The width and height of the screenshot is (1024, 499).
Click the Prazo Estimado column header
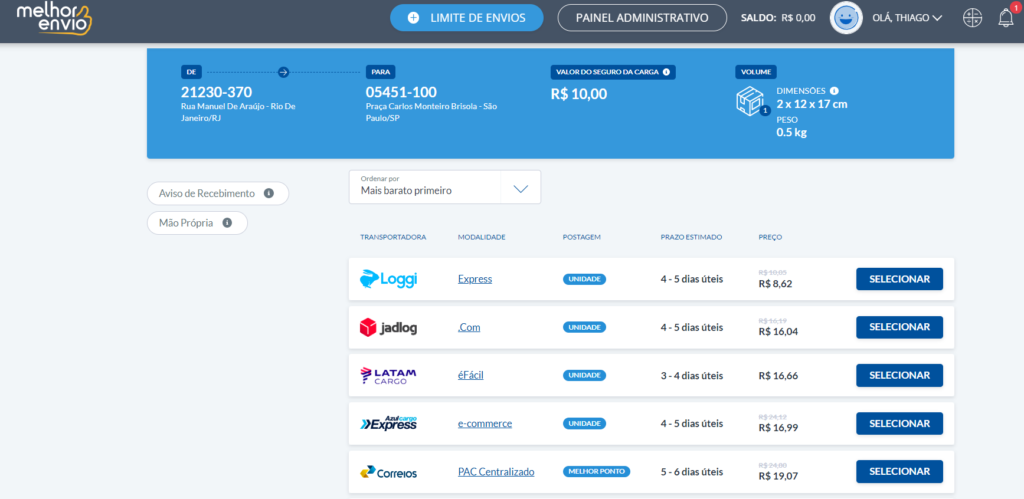(691, 237)
